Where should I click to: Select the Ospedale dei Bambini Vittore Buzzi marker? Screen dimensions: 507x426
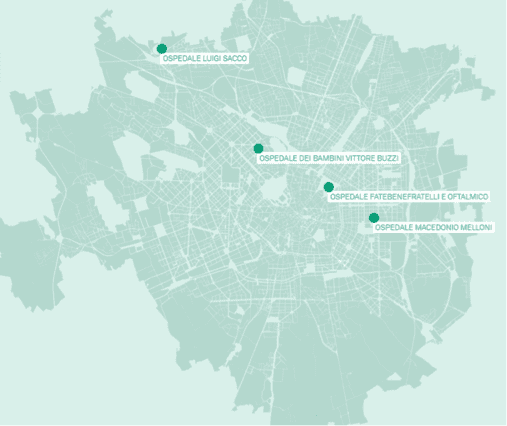(x=258, y=148)
